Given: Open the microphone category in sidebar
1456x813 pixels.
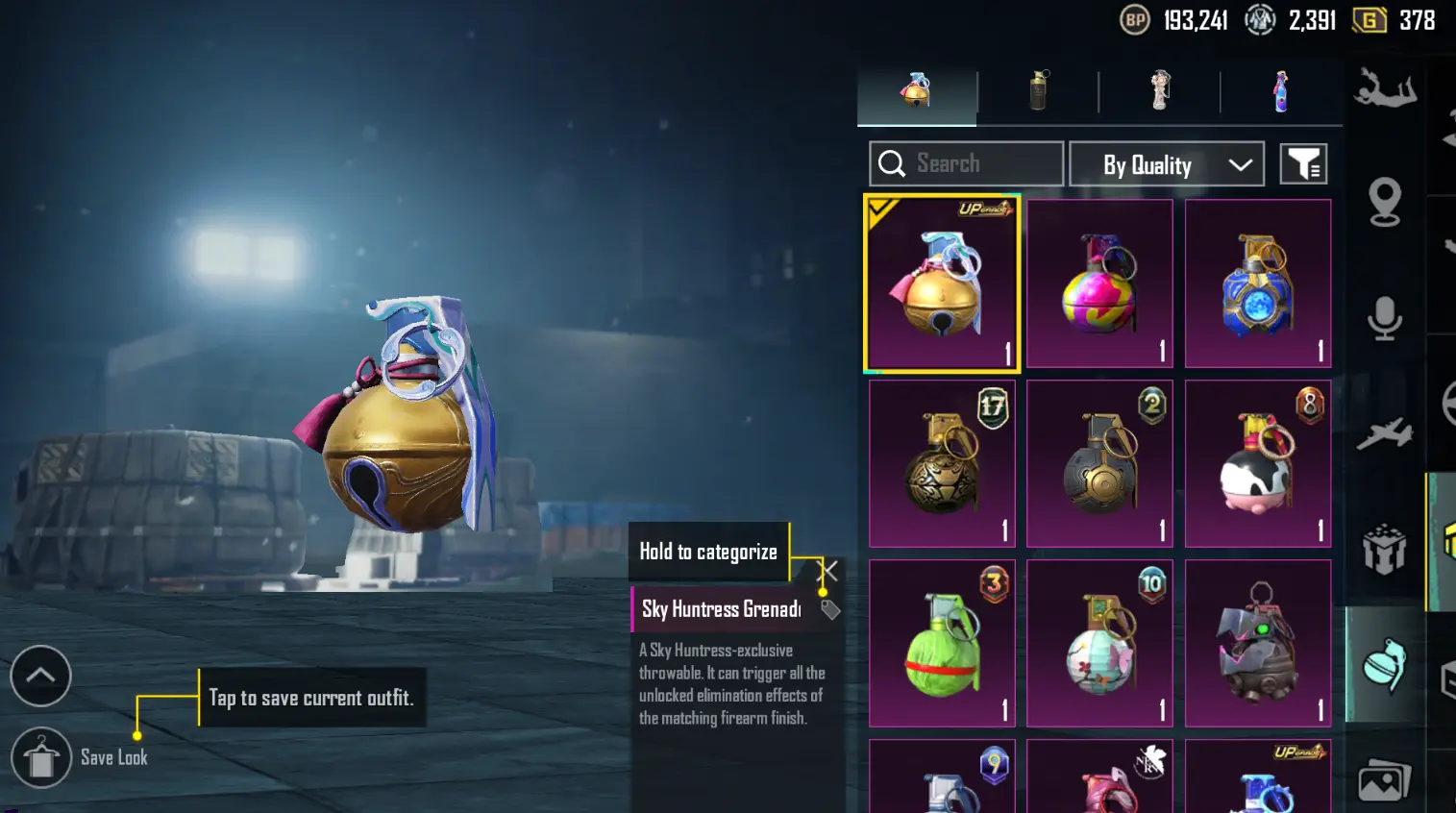Looking at the screenshot, I should (1385, 318).
